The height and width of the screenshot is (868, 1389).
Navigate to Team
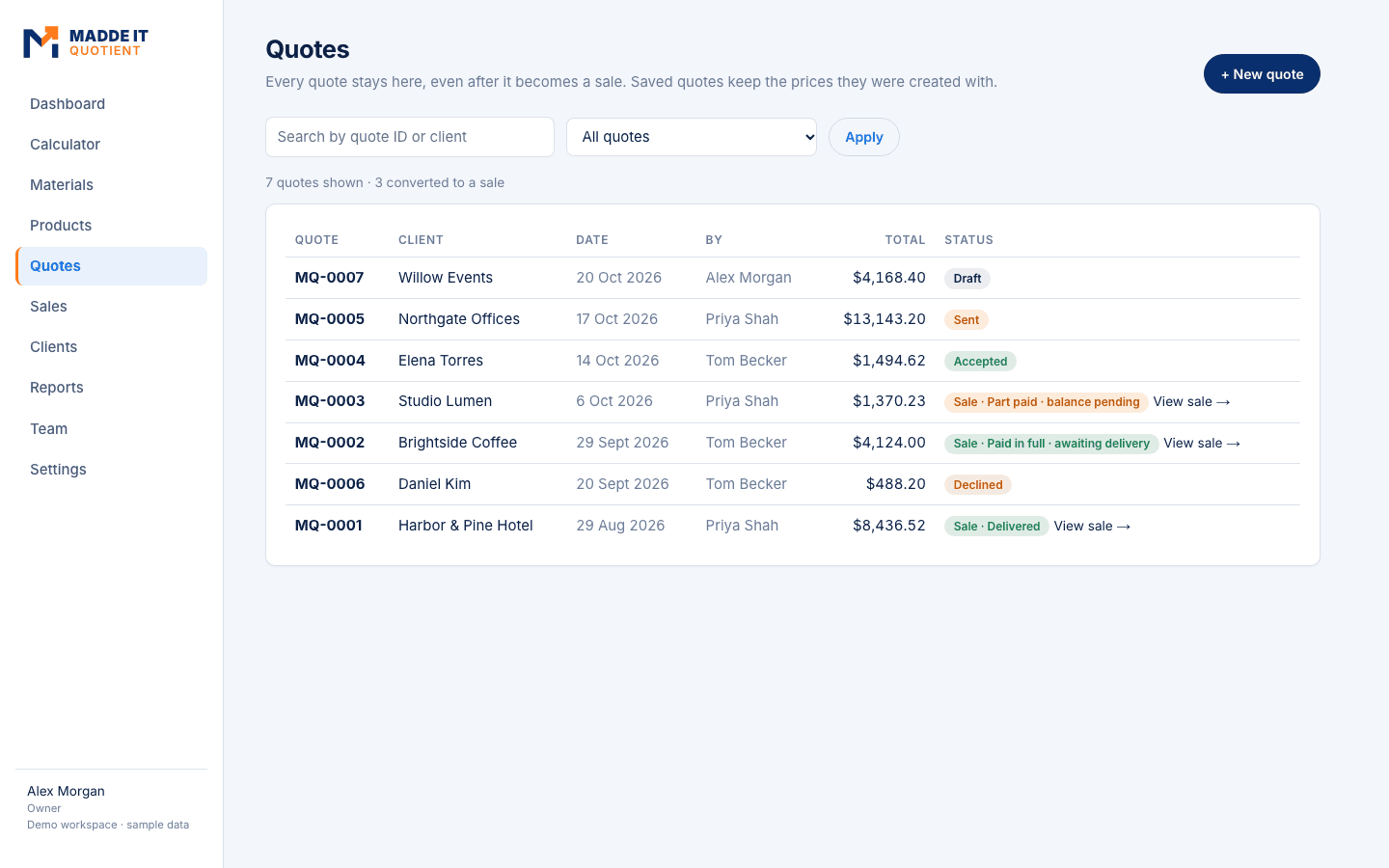111,429
